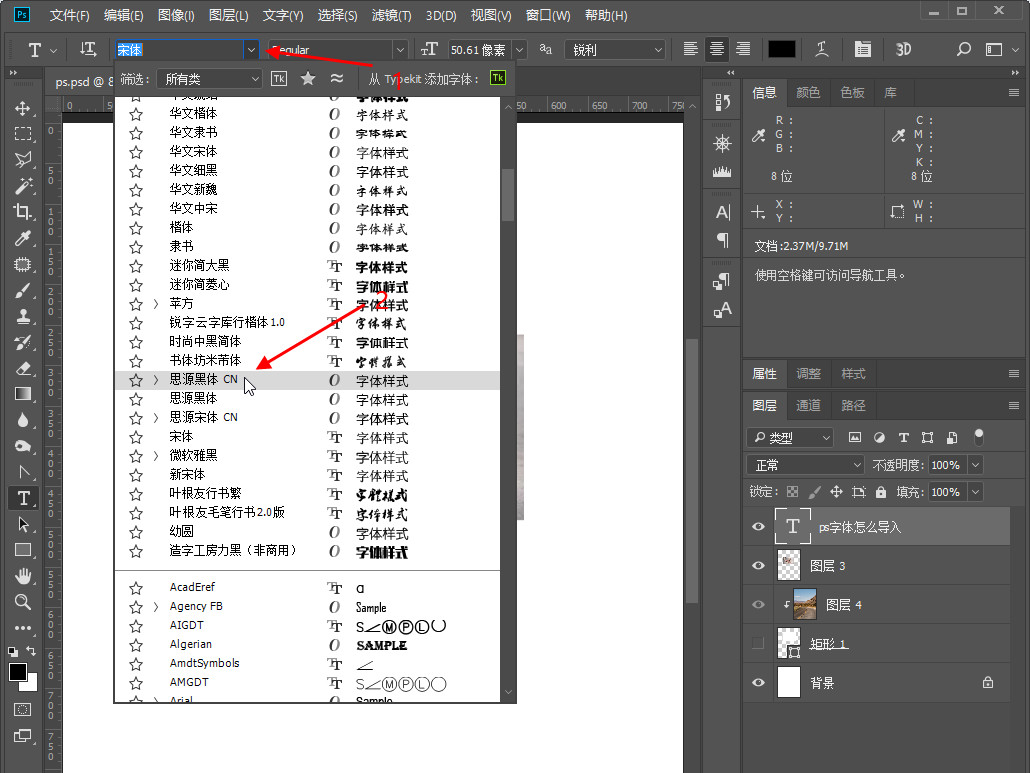The image size is (1030, 773).
Task: Show favorite fonts star filter
Action: click(308, 78)
